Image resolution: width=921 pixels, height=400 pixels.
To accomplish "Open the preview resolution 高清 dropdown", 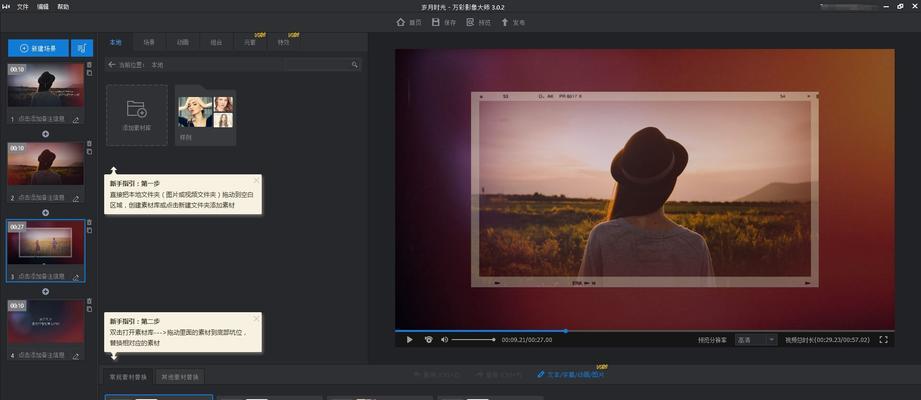I will 756,340.
